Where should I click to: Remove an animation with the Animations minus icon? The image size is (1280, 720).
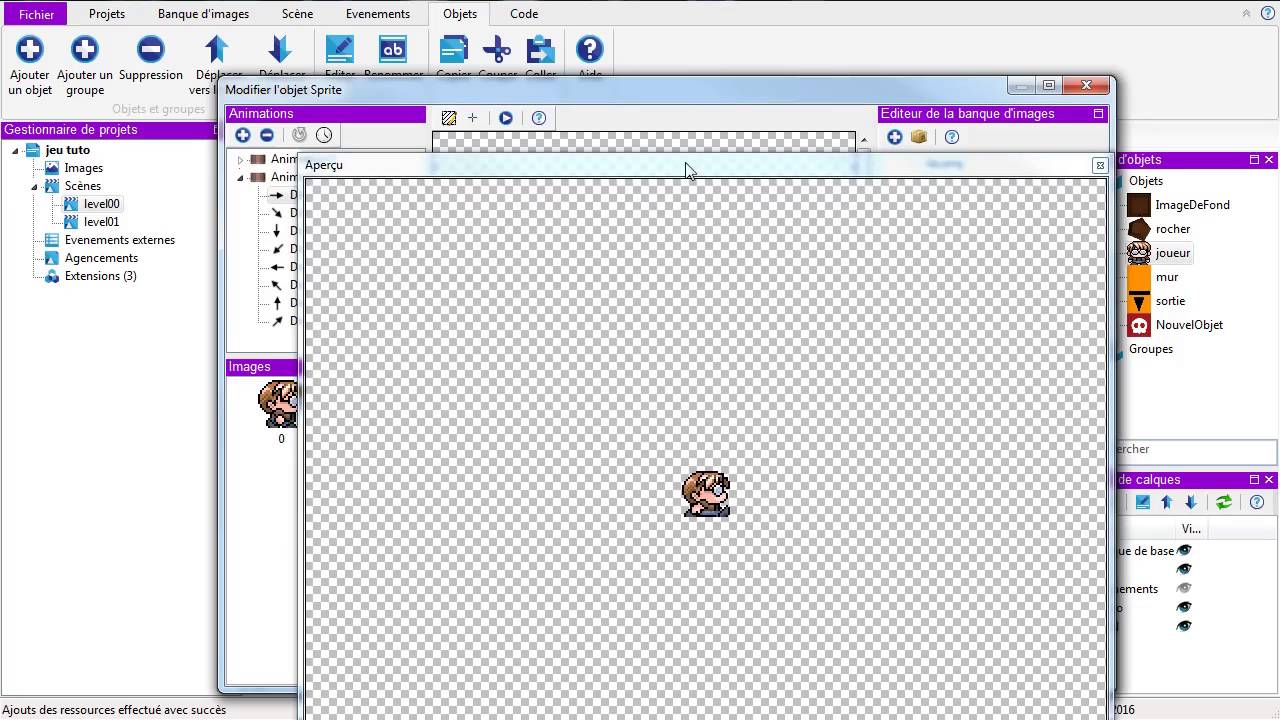(267, 135)
